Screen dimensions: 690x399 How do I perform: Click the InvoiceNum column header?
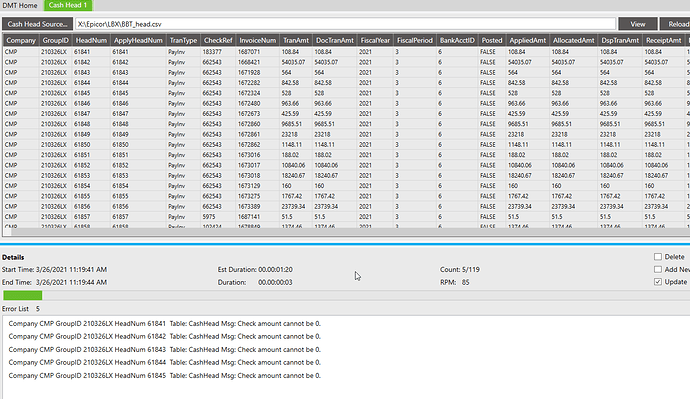(257, 40)
